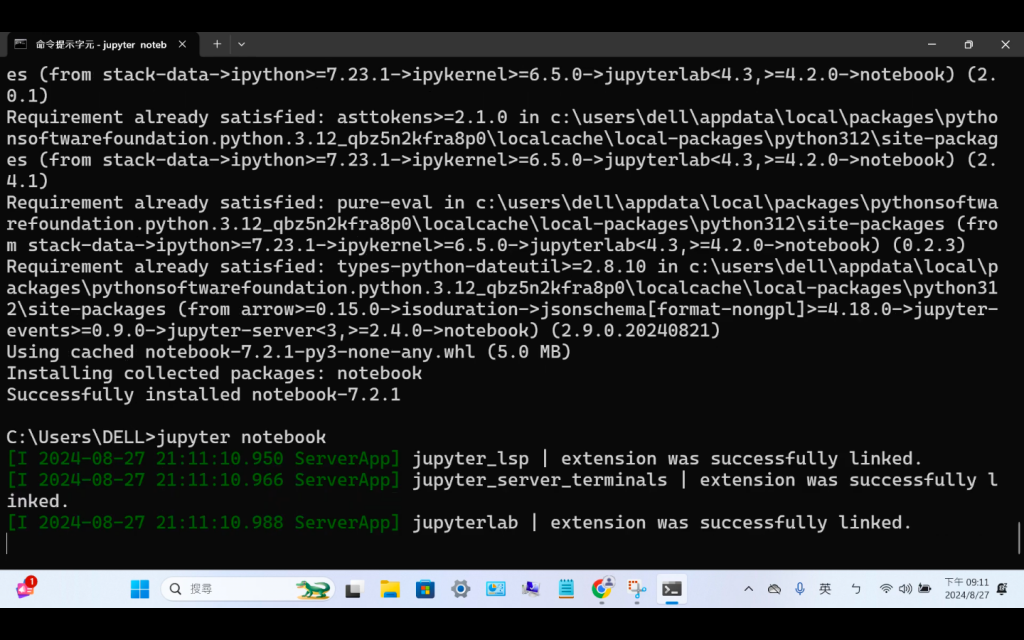Toggle the microphone tray icon
The height and width of the screenshot is (640, 1024).
coord(800,589)
